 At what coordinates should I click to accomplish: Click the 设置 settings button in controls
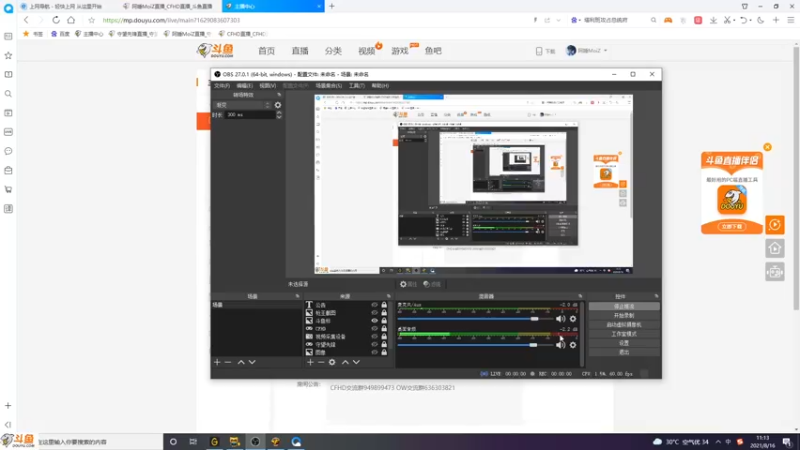coord(623,343)
